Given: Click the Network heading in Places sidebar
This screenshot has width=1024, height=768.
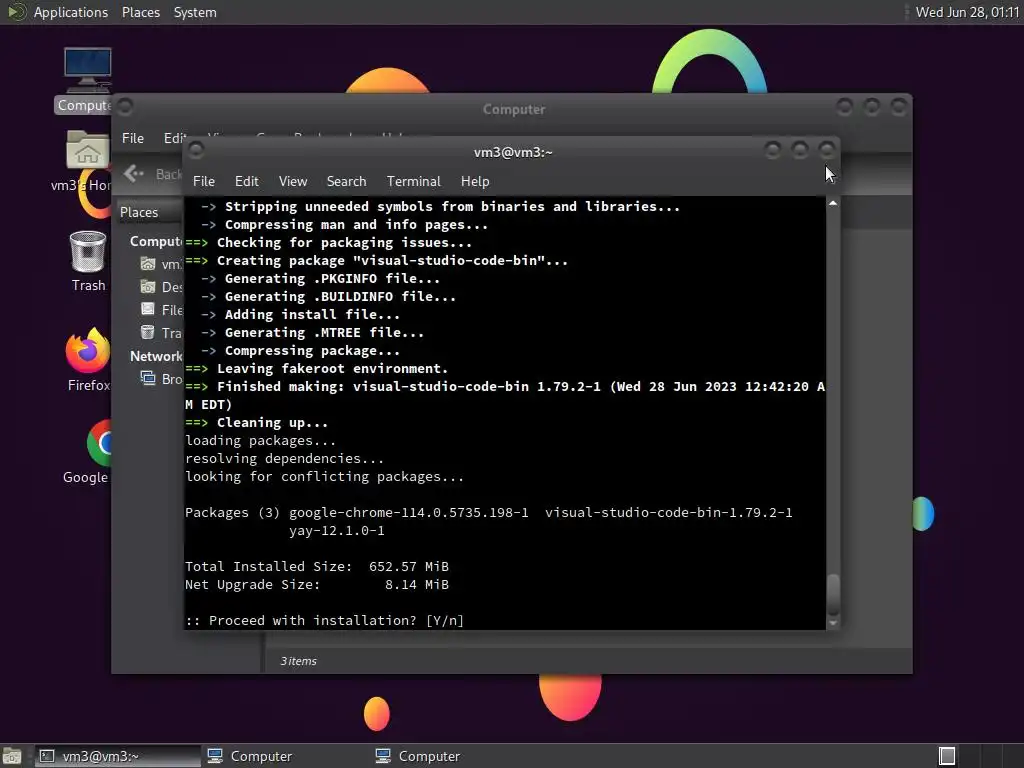Looking at the screenshot, I should point(156,356).
